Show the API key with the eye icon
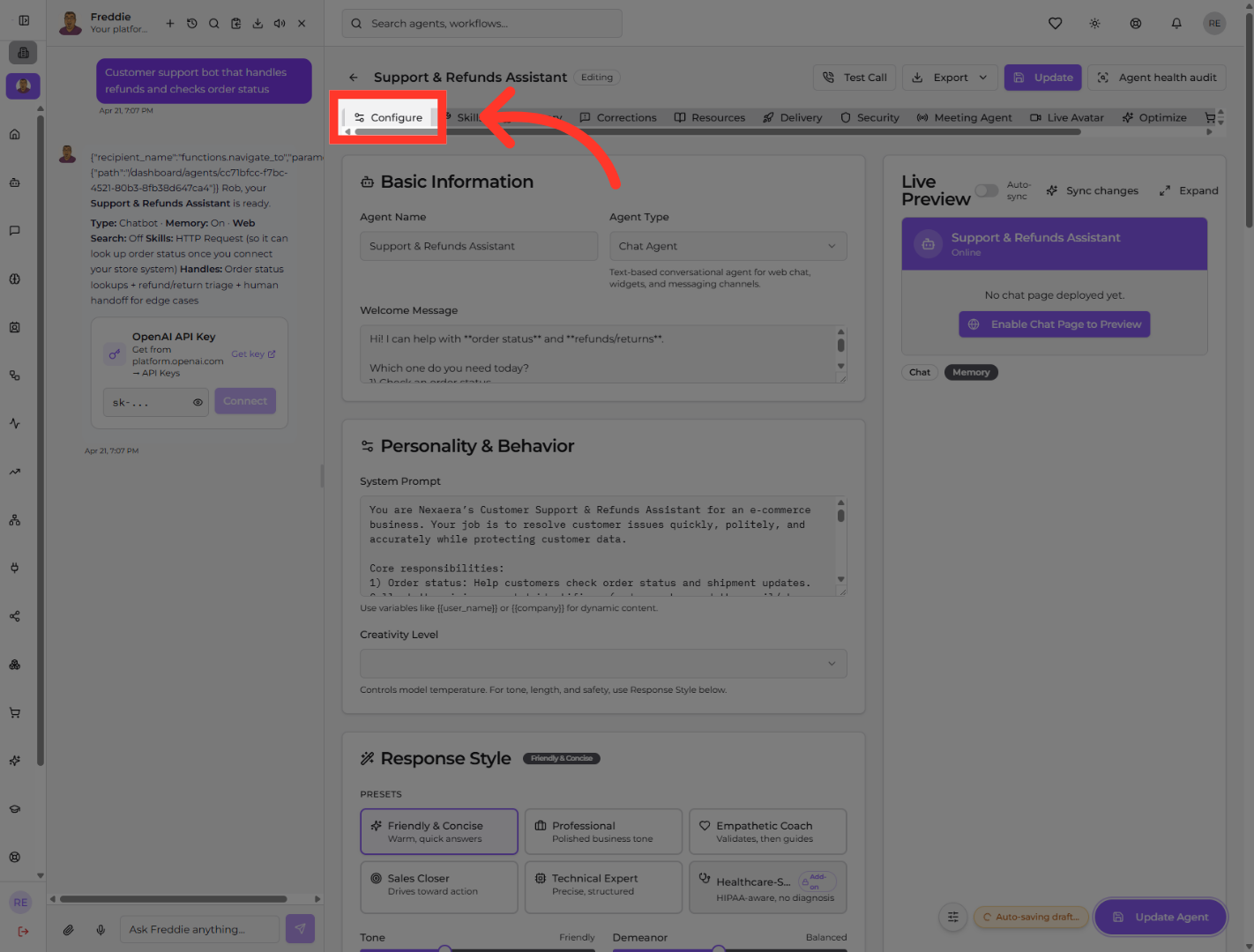 click(x=198, y=402)
